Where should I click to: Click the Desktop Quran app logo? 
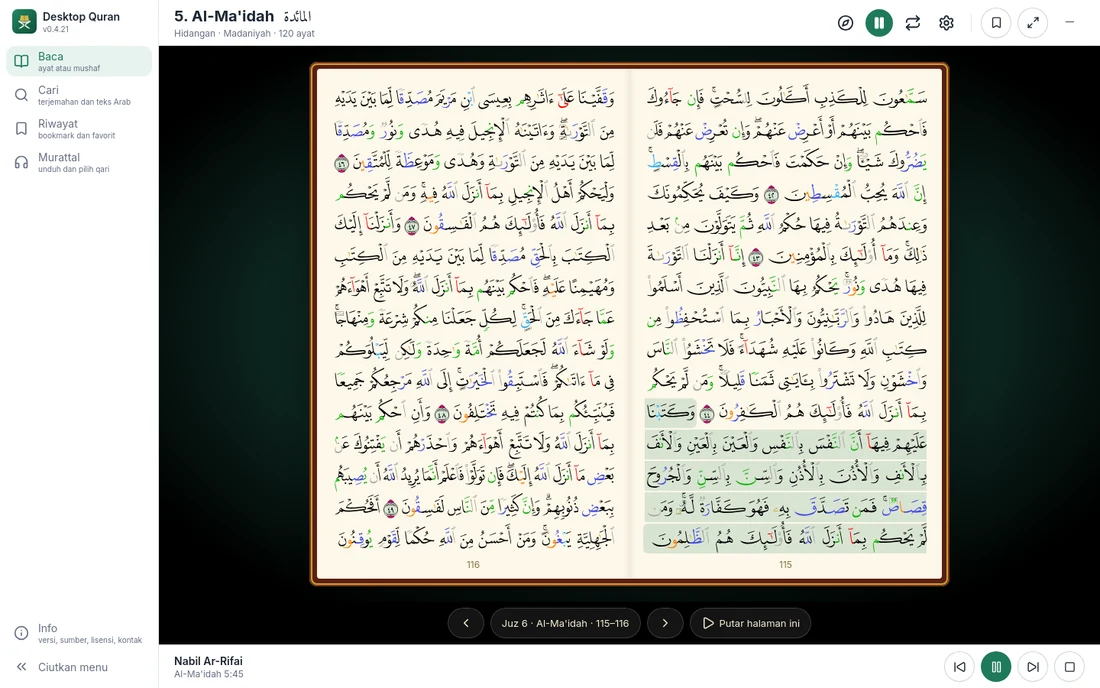[25, 22]
